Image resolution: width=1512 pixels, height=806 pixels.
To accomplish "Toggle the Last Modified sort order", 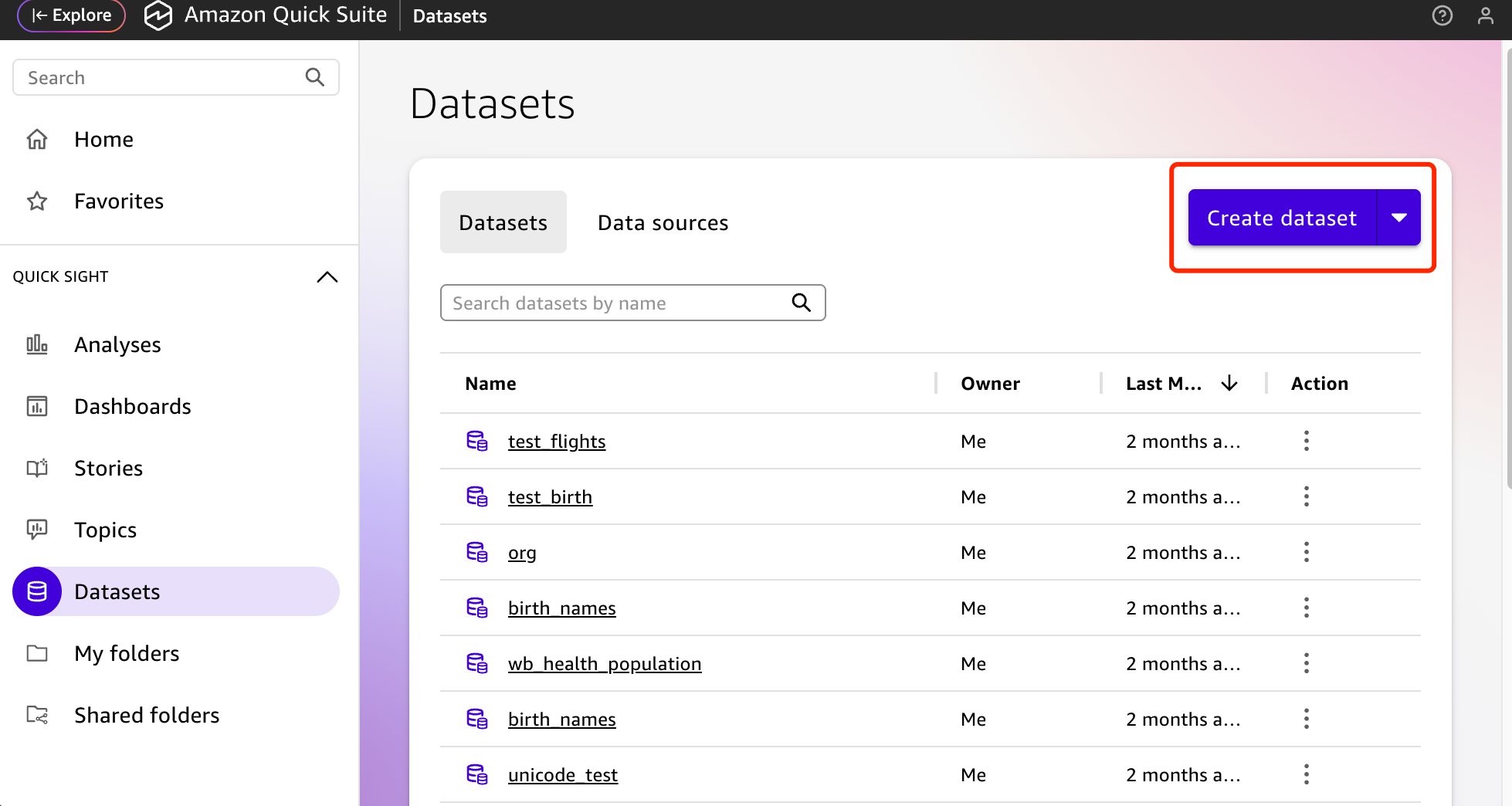I will 1229,383.
